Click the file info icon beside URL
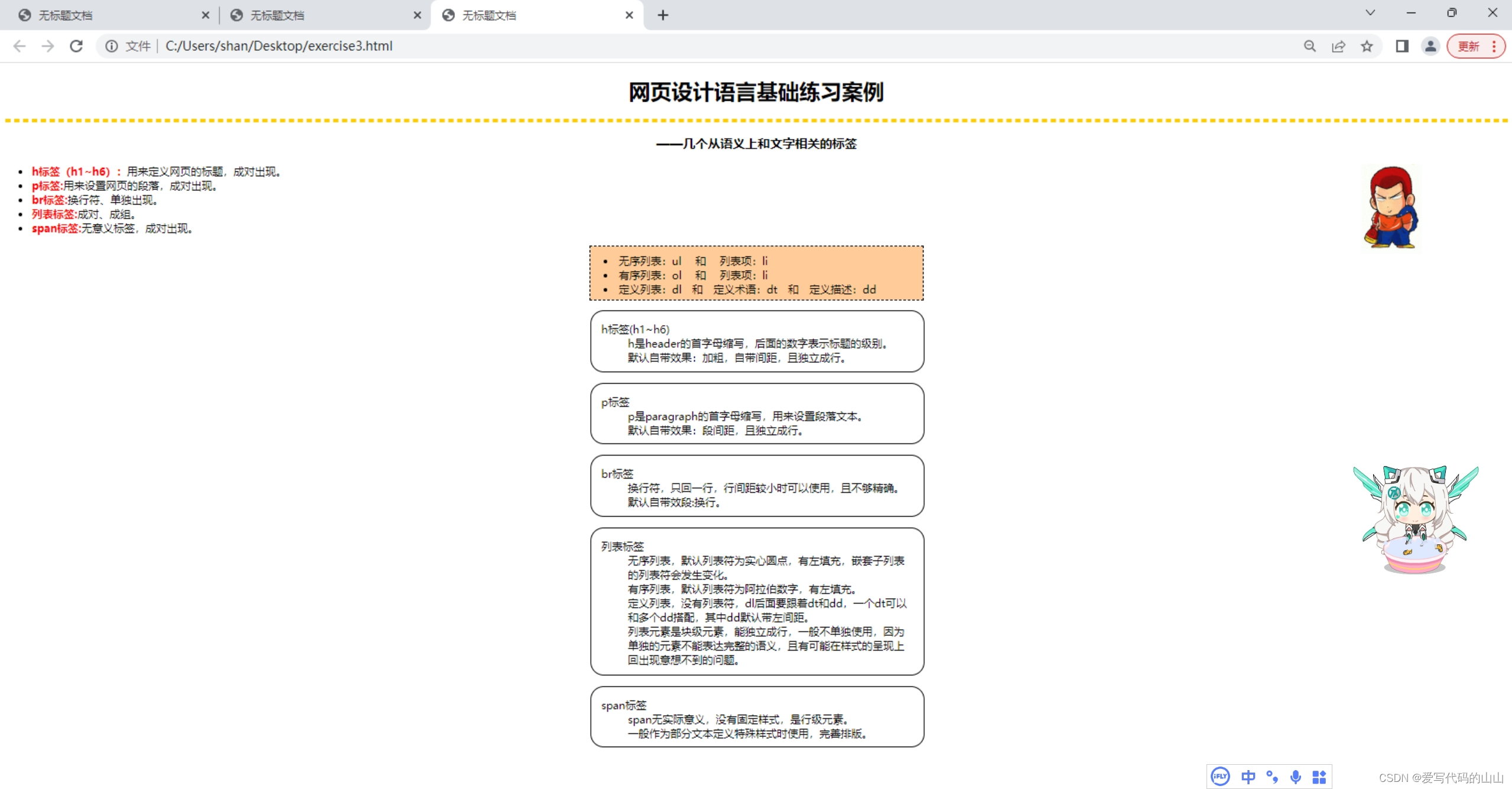This screenshot has height=789, width=1512. (x=112, y=46)
